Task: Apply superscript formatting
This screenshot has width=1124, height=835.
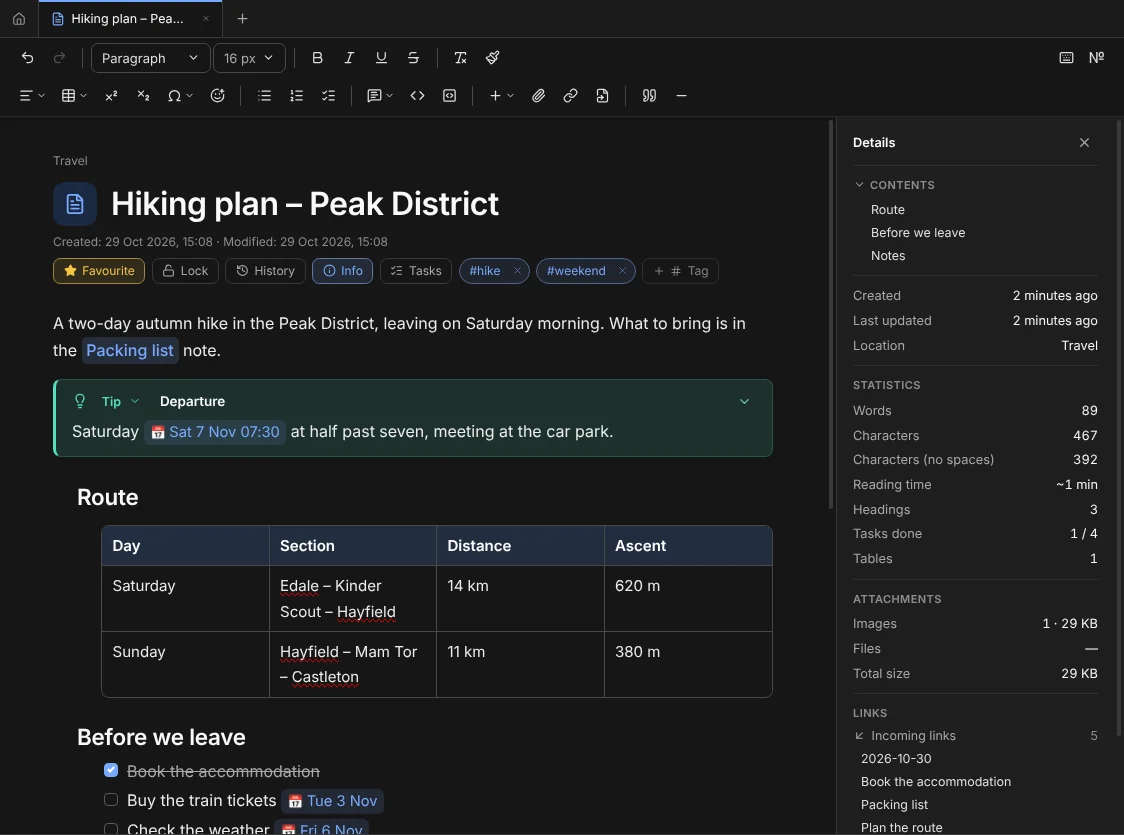Action: tap(111, 96)
